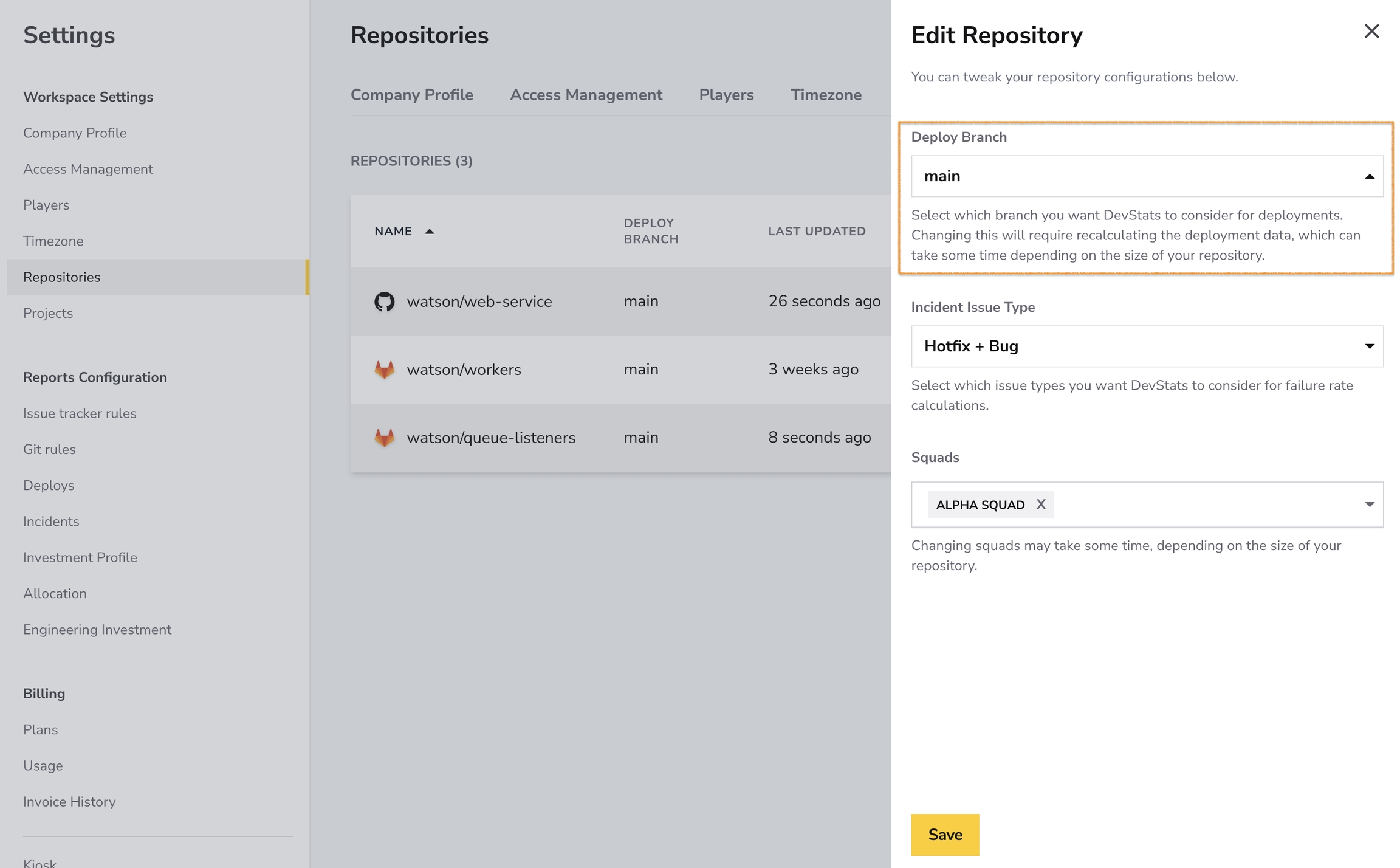The height and width of the screenshot is (868, 1400).
Task: Open Company Profile in settings sidebar
Action: point(75,133)
